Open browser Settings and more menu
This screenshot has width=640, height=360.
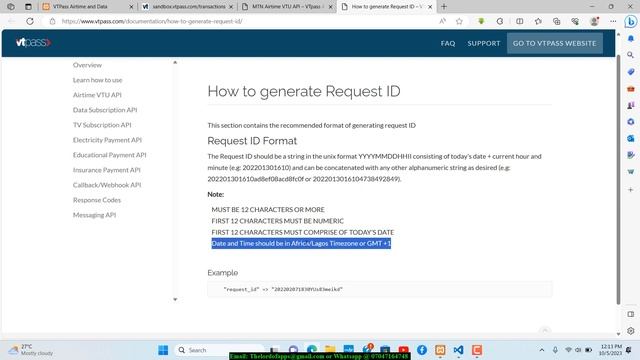point(613,21)
